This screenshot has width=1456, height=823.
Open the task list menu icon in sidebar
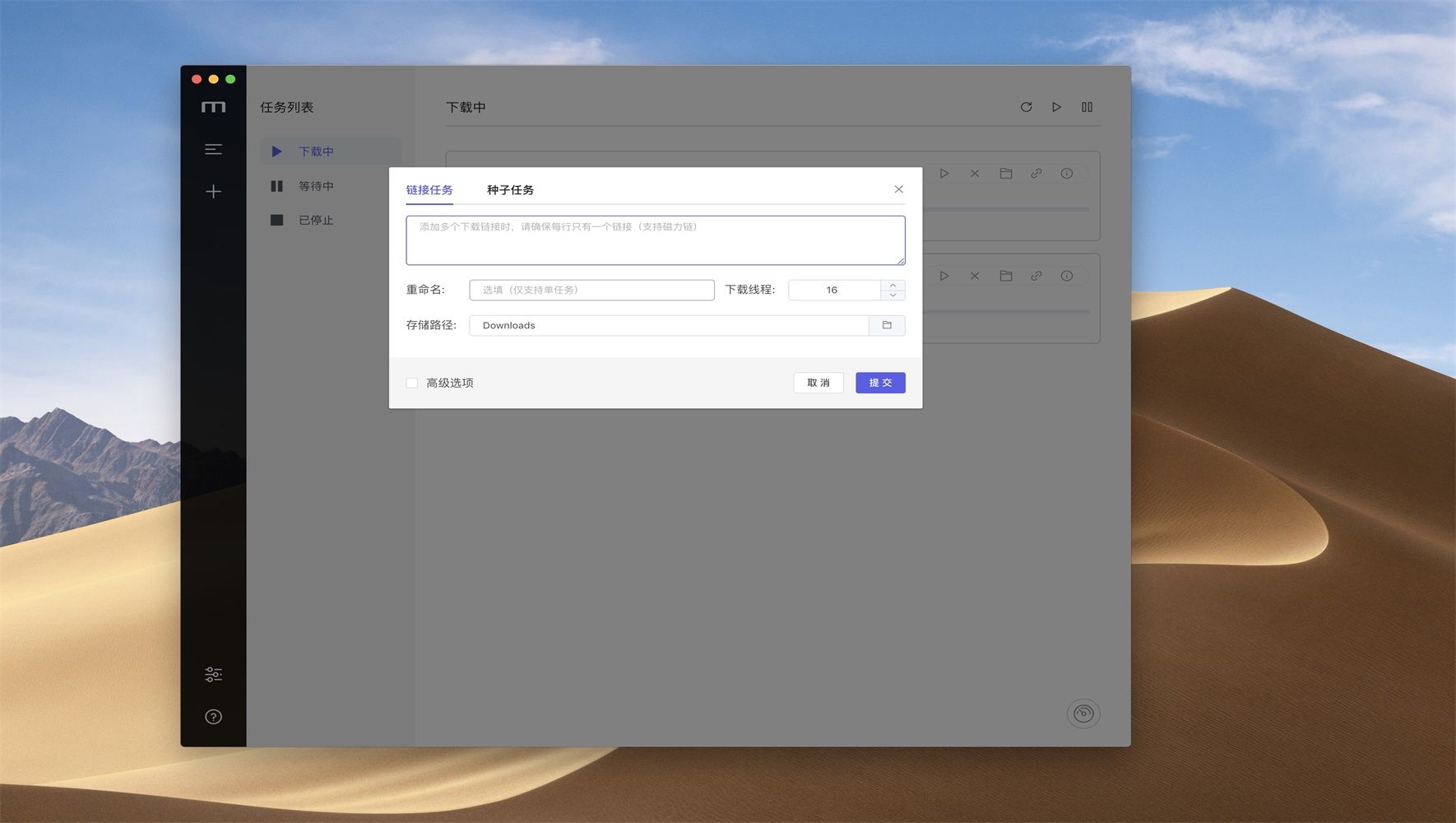point(213,149)
